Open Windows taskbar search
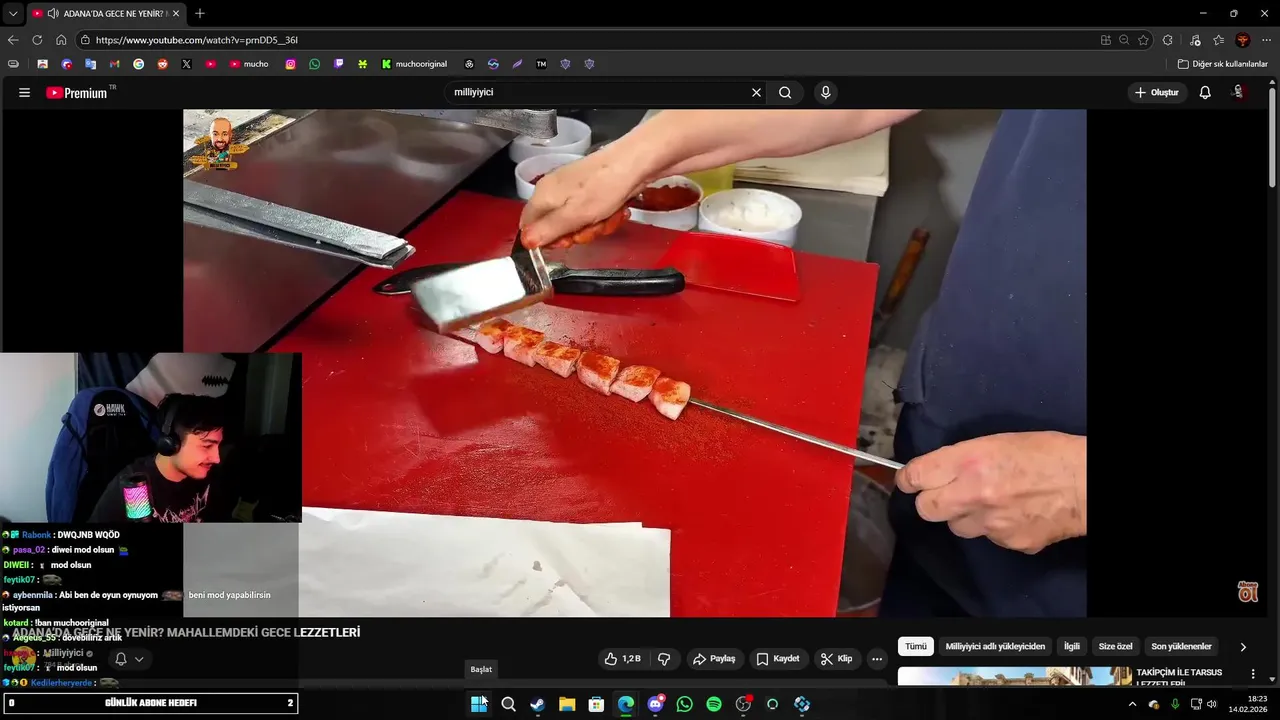1280x720 pixels. tap(508, 704)
